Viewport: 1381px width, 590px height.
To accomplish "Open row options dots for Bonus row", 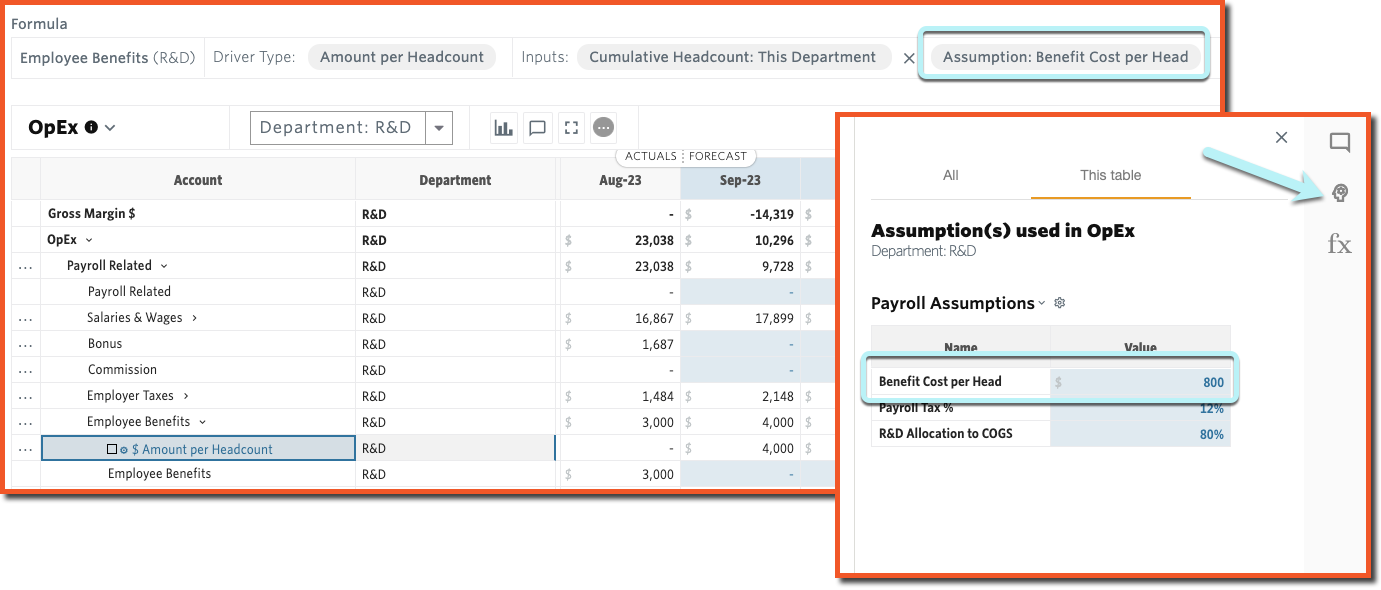I will 26,344.
